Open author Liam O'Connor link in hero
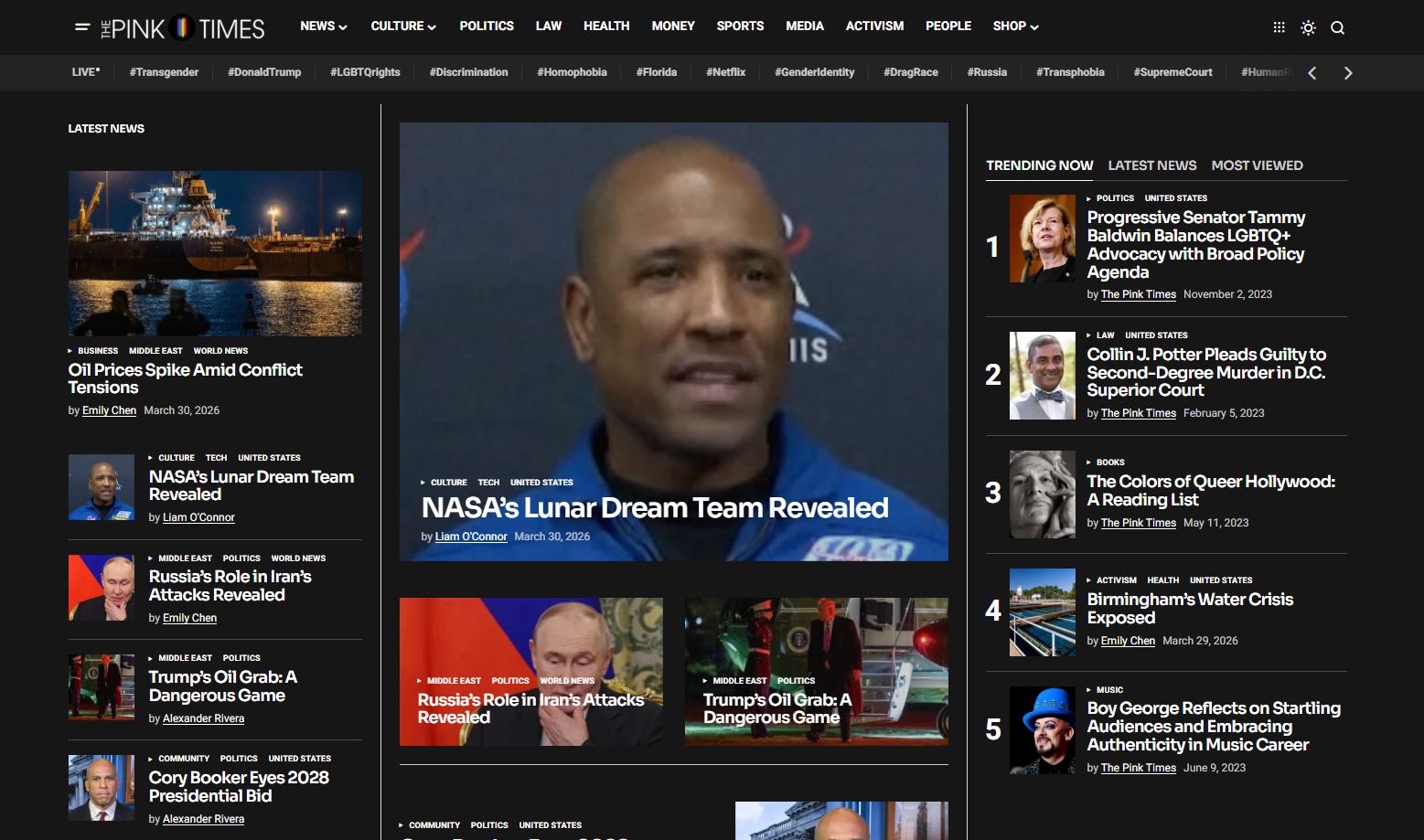1424x840 pixels. click(470, 537)
